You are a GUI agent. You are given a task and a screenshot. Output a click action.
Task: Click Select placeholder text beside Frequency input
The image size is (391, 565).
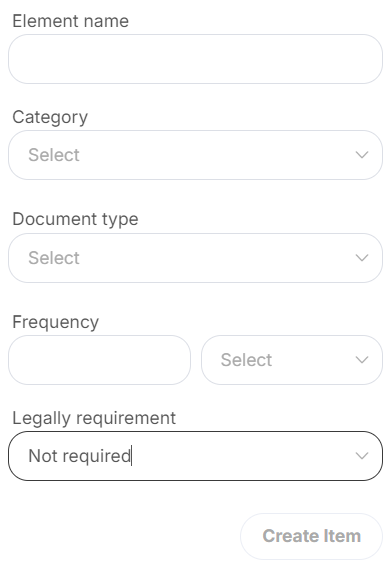click(x=246, y=360)
